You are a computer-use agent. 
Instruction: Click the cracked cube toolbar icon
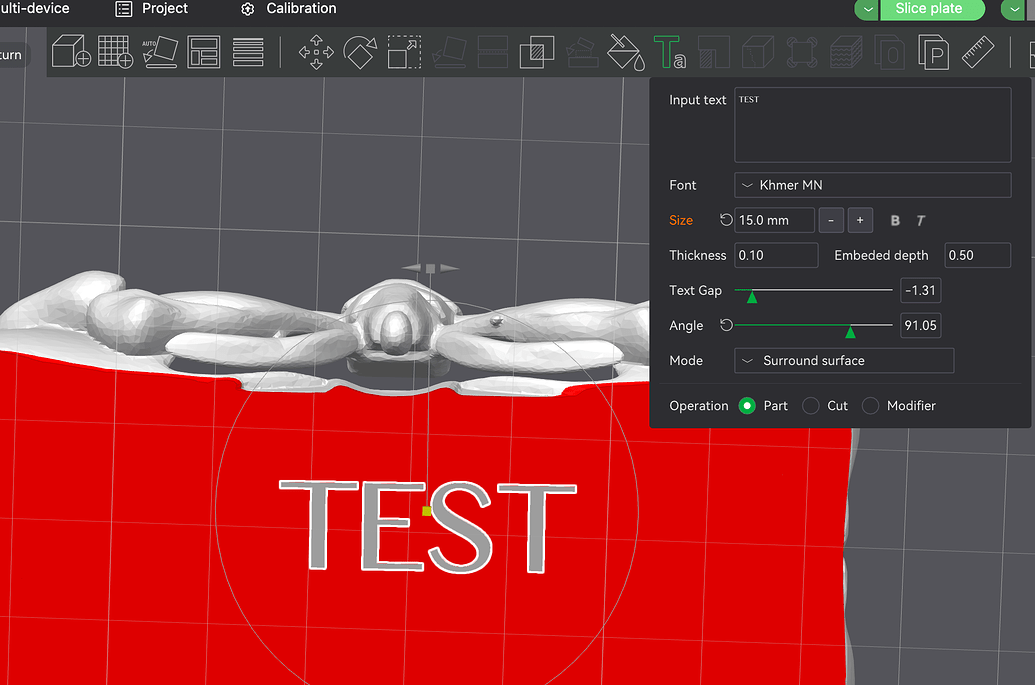(758, 52)
